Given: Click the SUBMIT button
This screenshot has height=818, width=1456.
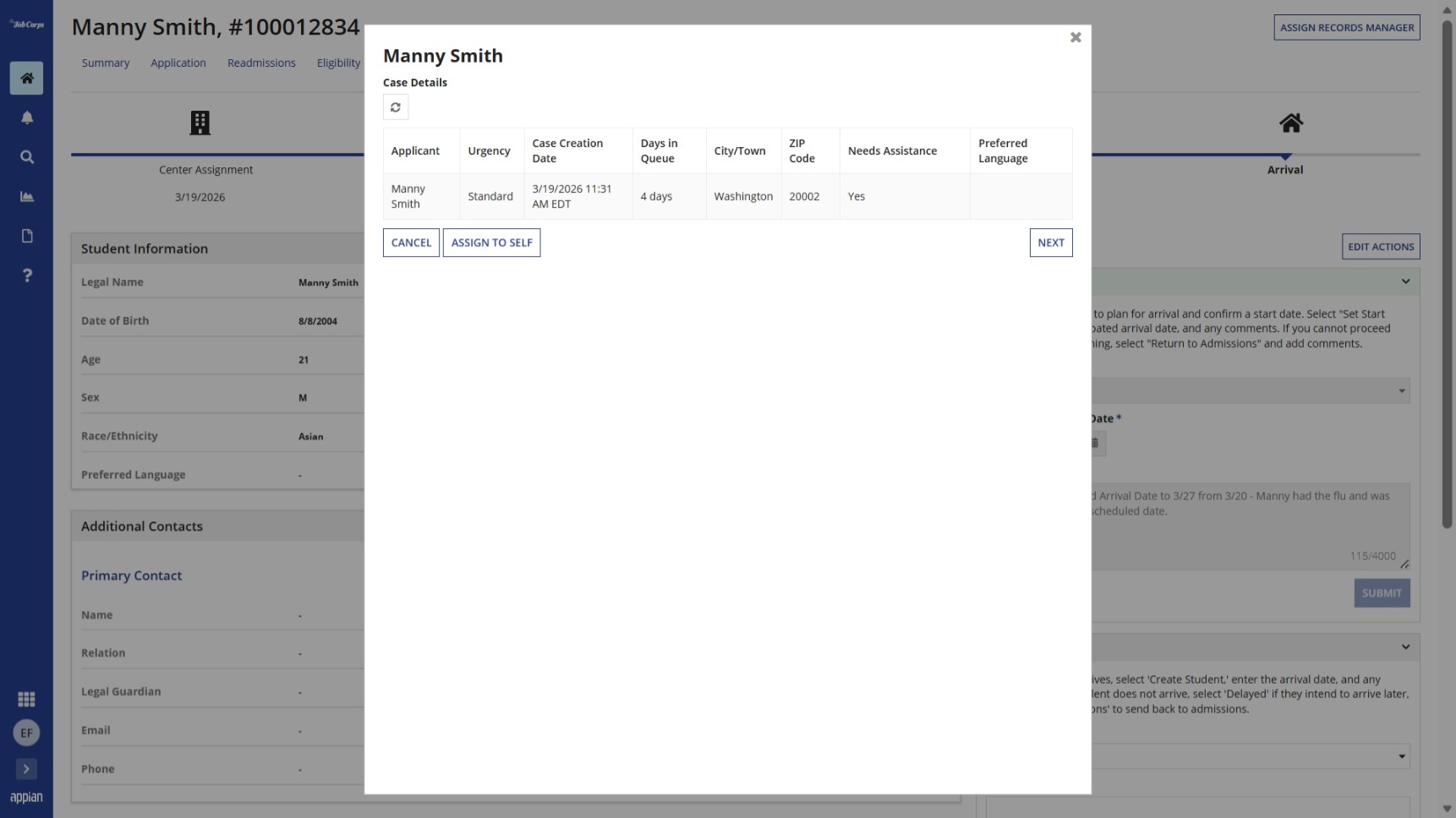Looking at the screenshot, I should click(1382, 593).
